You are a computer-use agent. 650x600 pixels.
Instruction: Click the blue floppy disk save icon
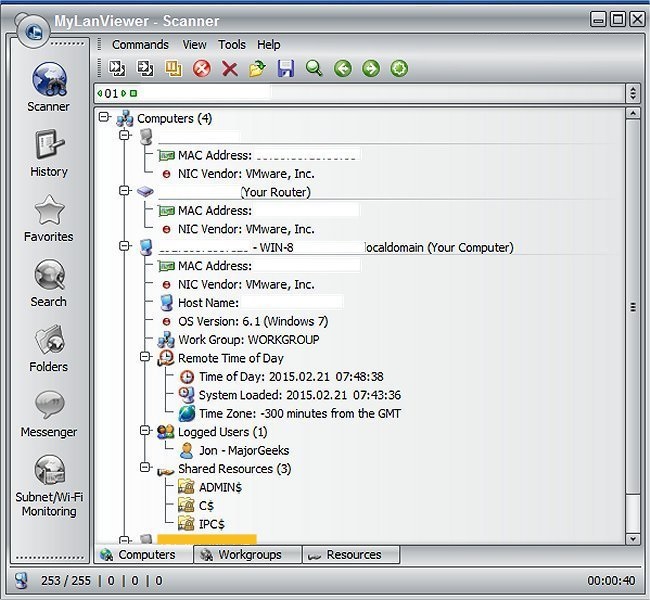[286, 69]
